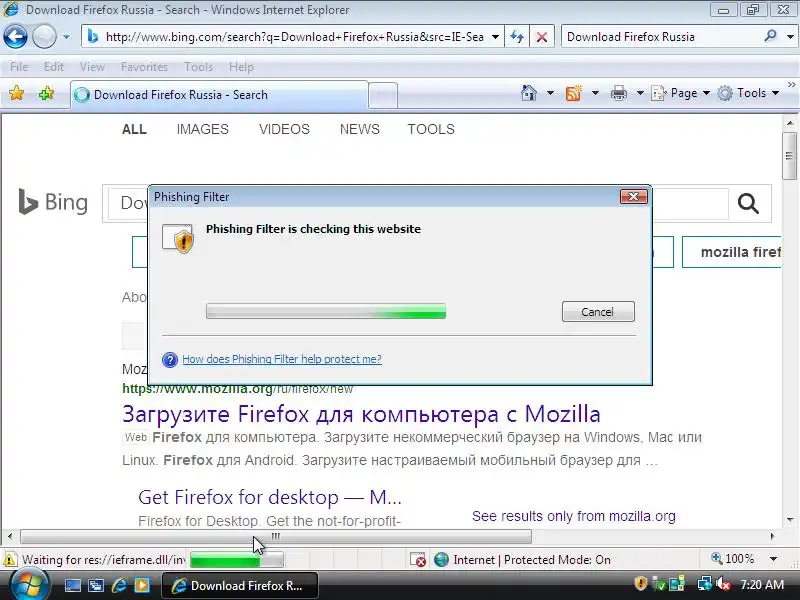Click the Bing search magnifier button
Image resolution: width=800 pixels, height=600 pixels.
748,204
